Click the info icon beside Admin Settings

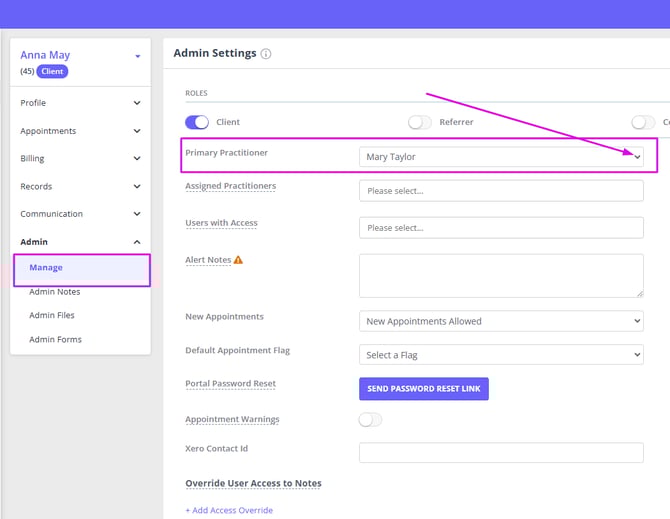tap(266, 54)
